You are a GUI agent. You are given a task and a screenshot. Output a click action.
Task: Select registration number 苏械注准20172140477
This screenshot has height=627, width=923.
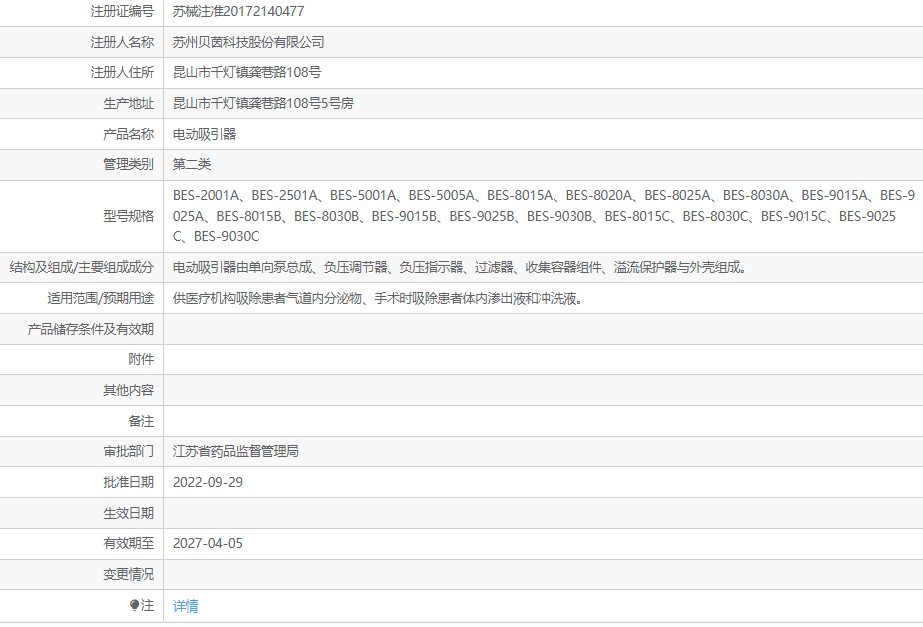(x=238, y=11)
